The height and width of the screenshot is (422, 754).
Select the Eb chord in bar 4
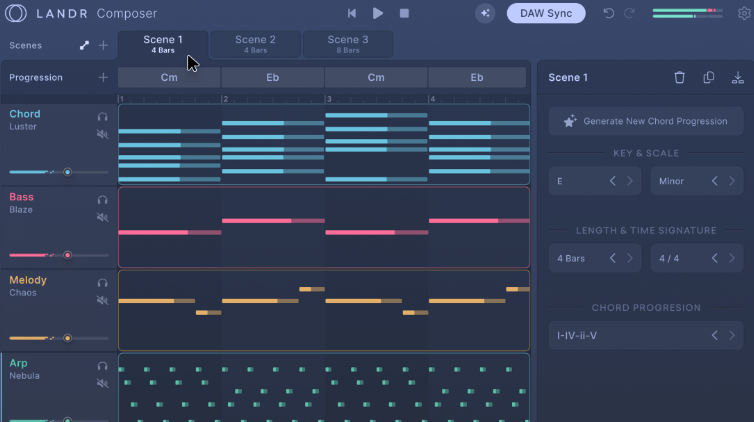[477, 77]
